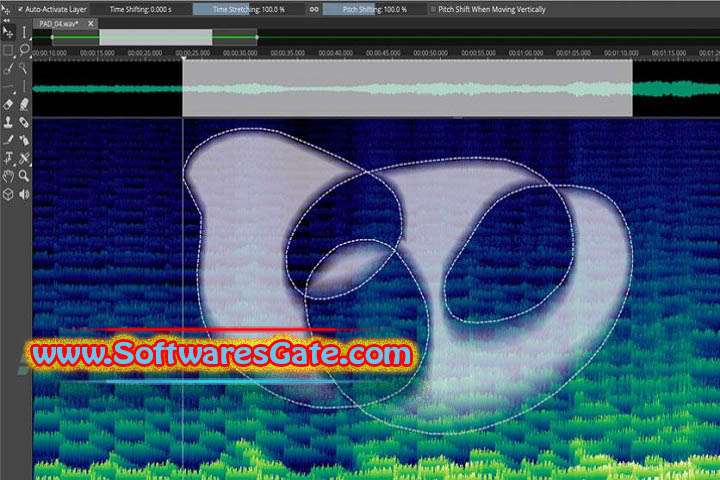Select the T-shaped waveform tool
This screenshot has height=480, width=720.
[8, 158]
